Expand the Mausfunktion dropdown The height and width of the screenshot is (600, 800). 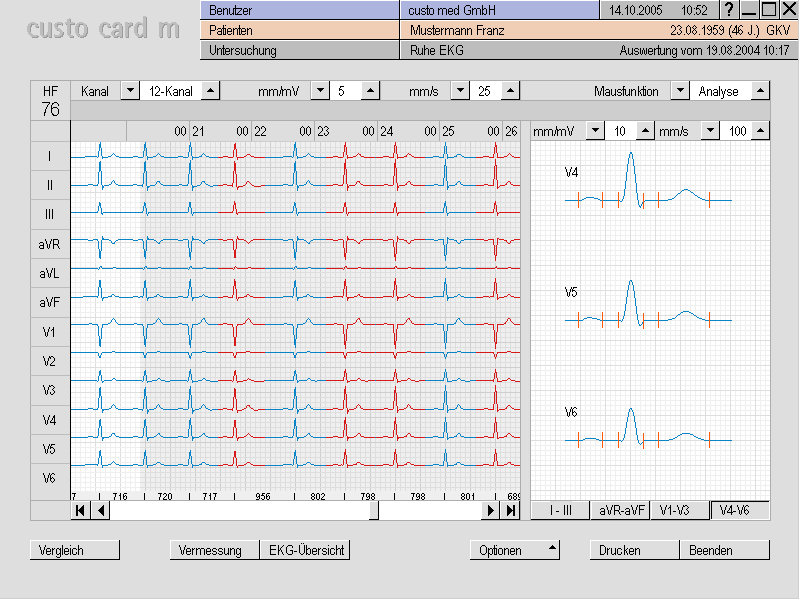coord(679,91)
